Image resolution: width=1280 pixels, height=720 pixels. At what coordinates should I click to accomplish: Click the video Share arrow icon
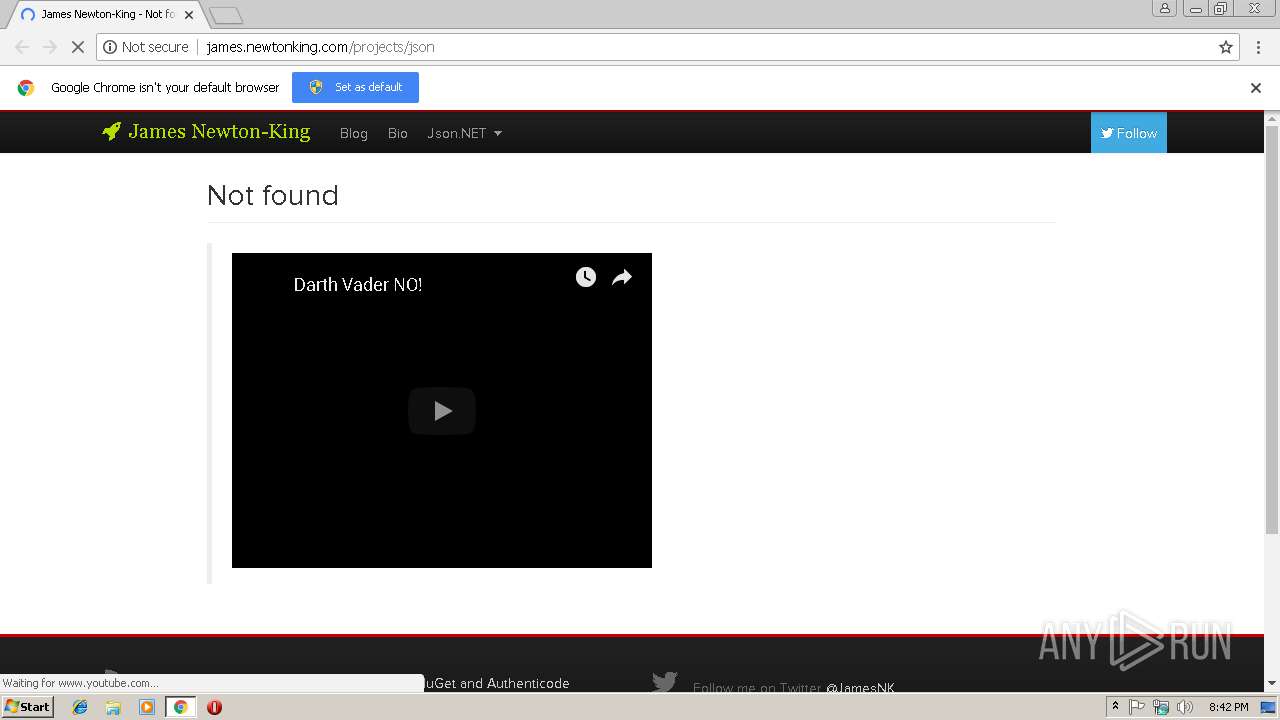click(x=622, y=277)
